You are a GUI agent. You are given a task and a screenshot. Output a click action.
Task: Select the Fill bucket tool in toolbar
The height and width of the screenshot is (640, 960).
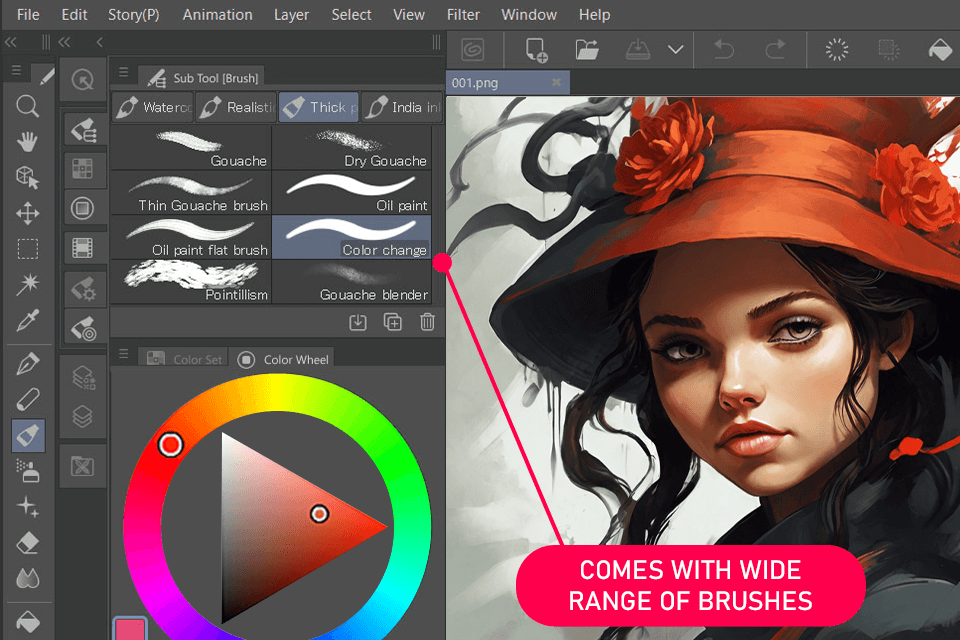tap(28, 622)
